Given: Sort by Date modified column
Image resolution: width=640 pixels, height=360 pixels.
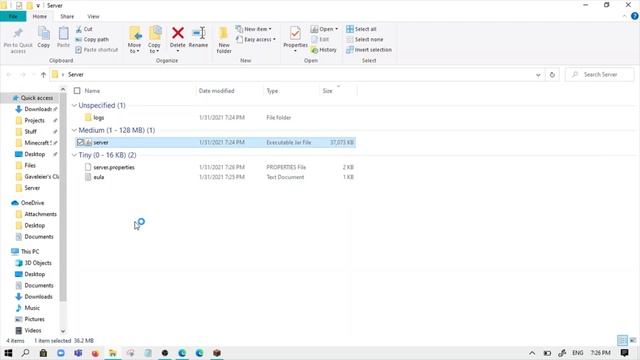Looking at the screenshot, I should [x=216, y=91].
